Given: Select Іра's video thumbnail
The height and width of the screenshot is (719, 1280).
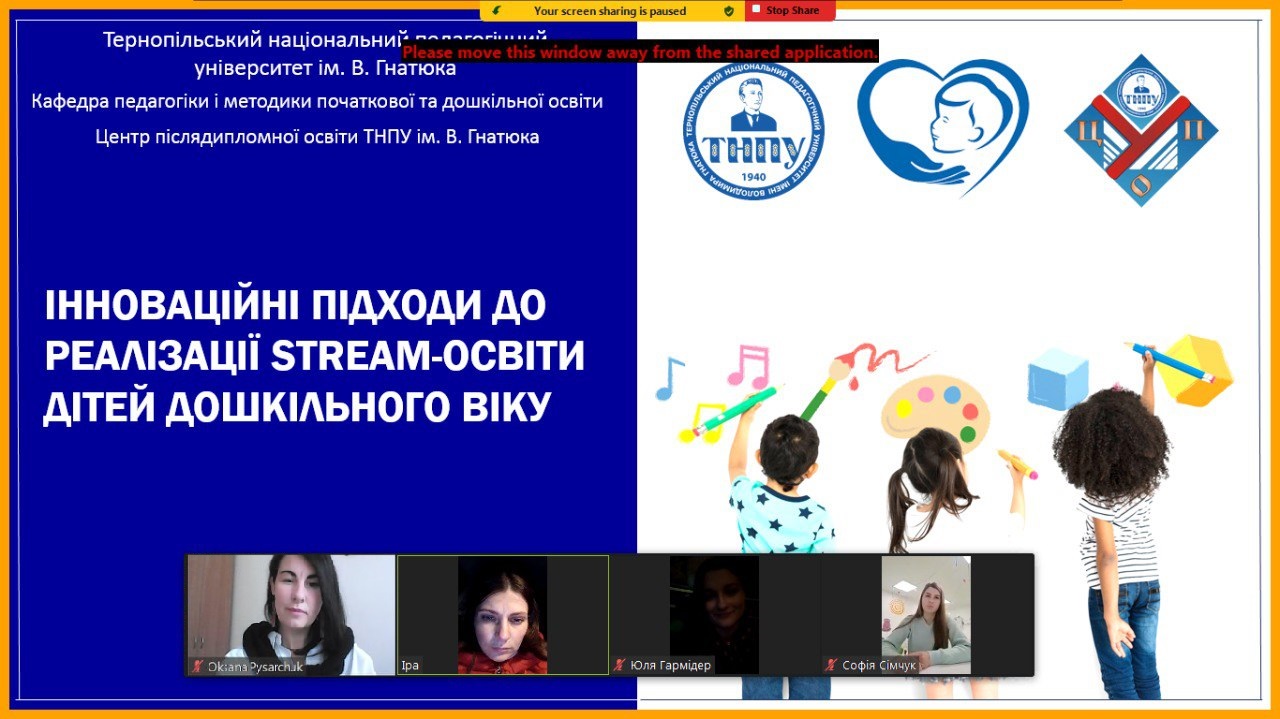Looking at the screenshot, I should click(x=505, y=615).
